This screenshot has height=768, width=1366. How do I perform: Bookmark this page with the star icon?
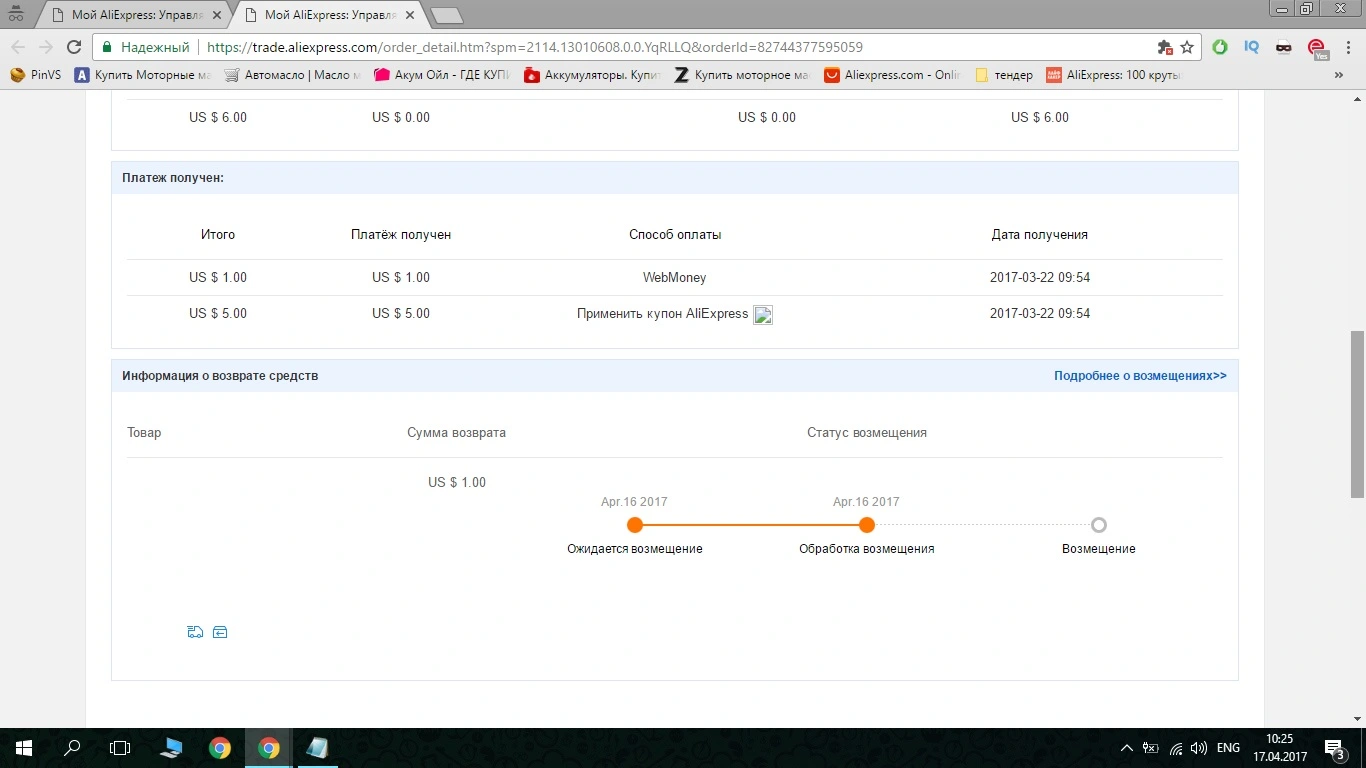pyautogui.click(x=1187, y=47)
